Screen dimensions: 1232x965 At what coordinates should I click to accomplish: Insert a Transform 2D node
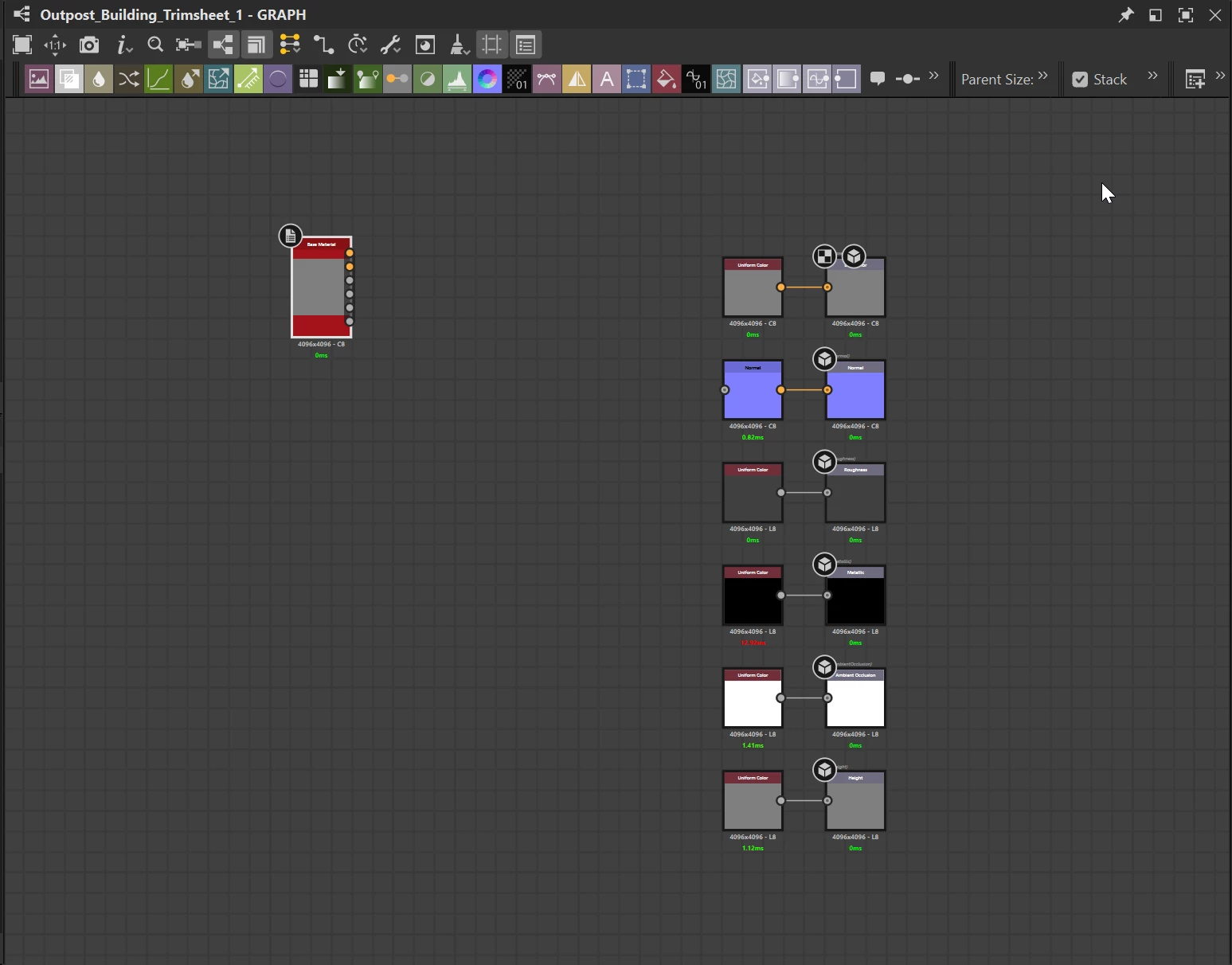click(x=636, y=79)
